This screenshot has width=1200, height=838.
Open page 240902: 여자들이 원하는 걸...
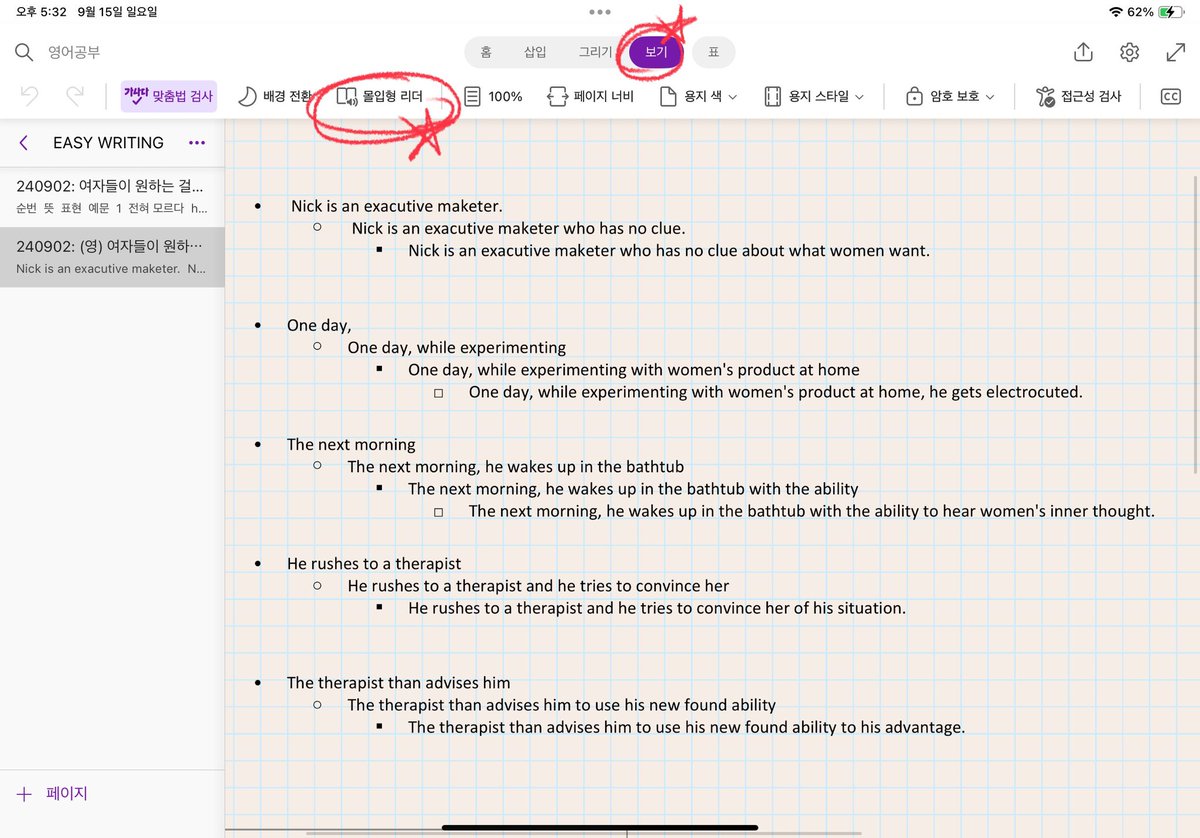112,196
